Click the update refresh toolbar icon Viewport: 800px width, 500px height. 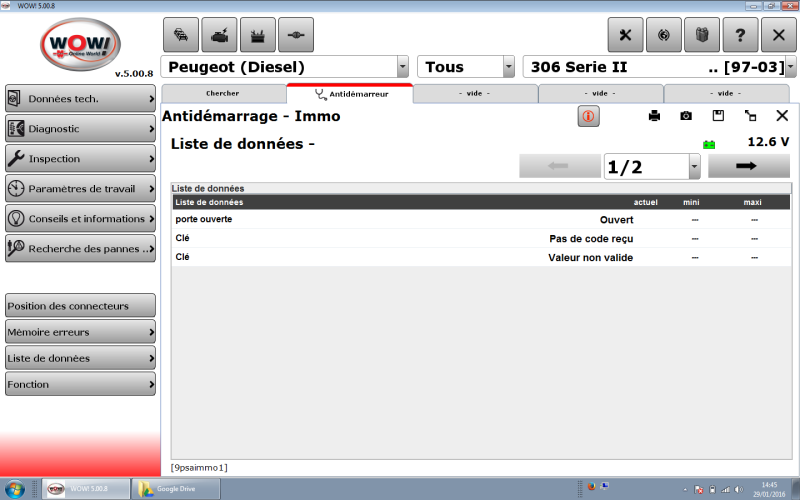pos(663,35)
